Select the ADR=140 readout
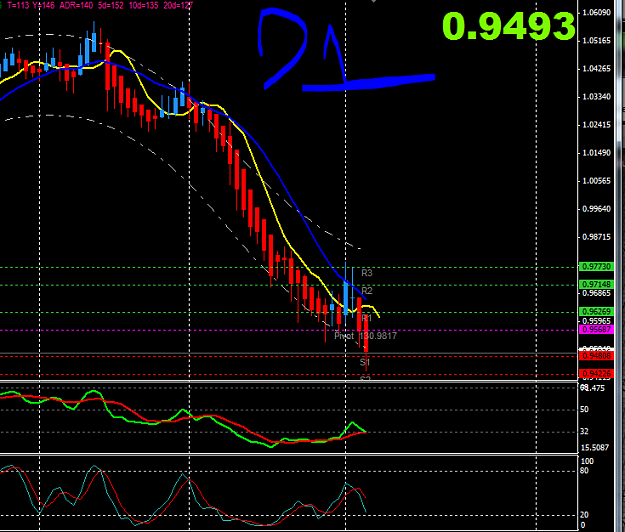The width and height of the screenshot is (625, 532). [76, 5]
